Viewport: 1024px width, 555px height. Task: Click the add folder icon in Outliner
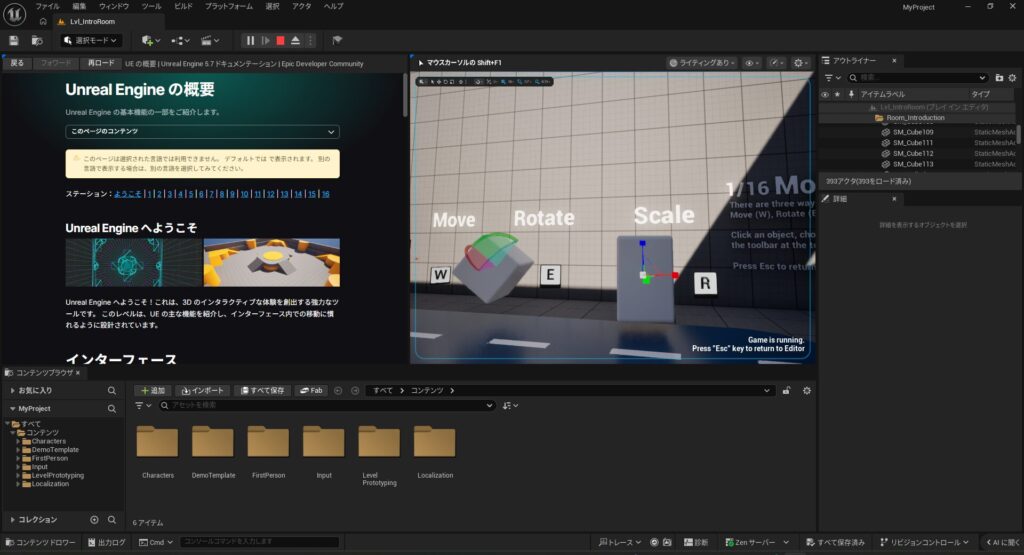tap(998, 77)
